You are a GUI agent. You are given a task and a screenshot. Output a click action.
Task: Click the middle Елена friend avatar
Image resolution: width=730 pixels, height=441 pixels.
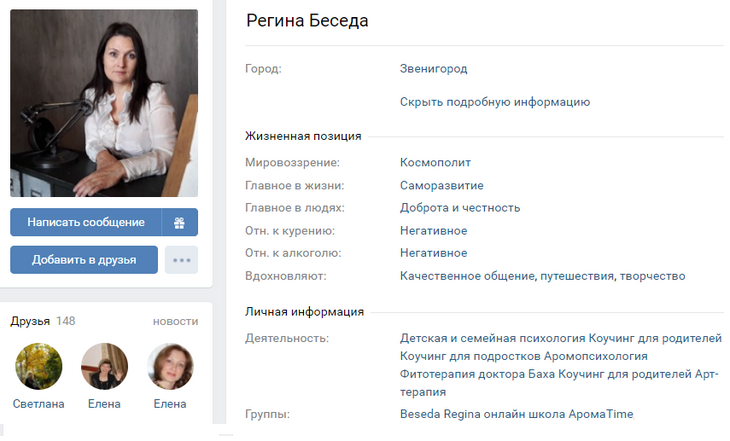104,366
